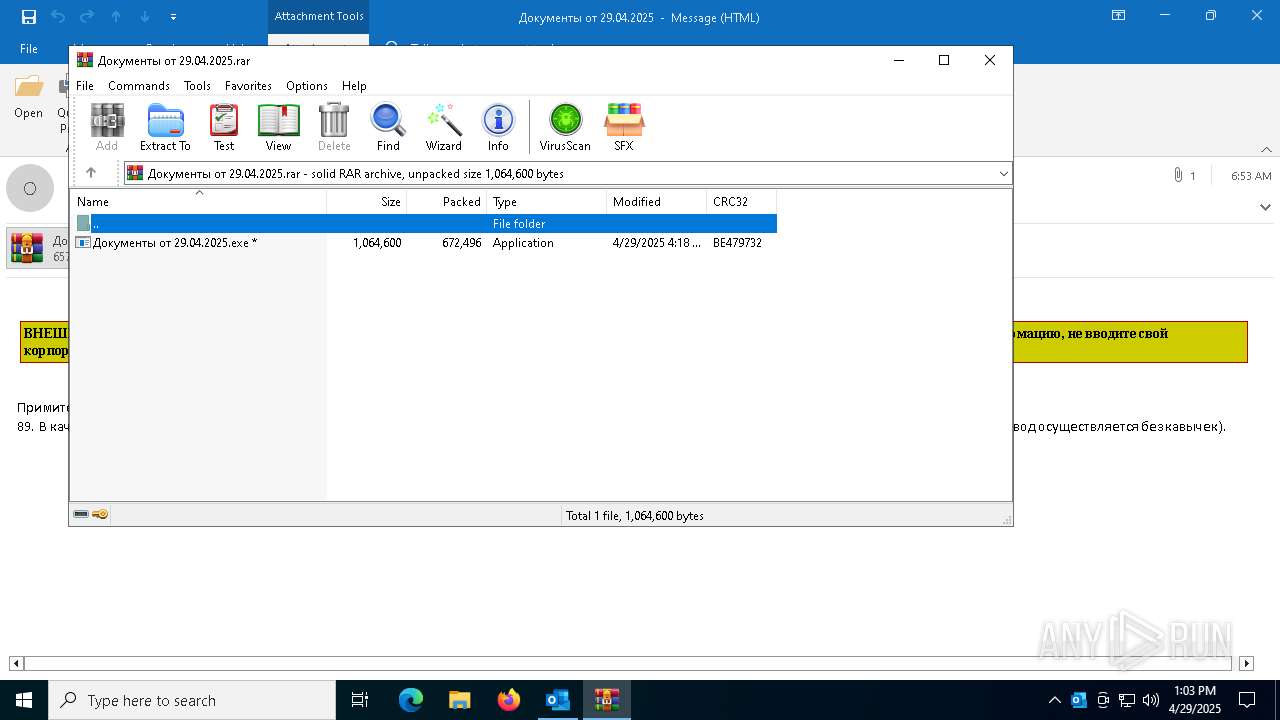Screen dimensions: 1280x720
Task: Click the sender avatar circle
Action: pos(30,188)
